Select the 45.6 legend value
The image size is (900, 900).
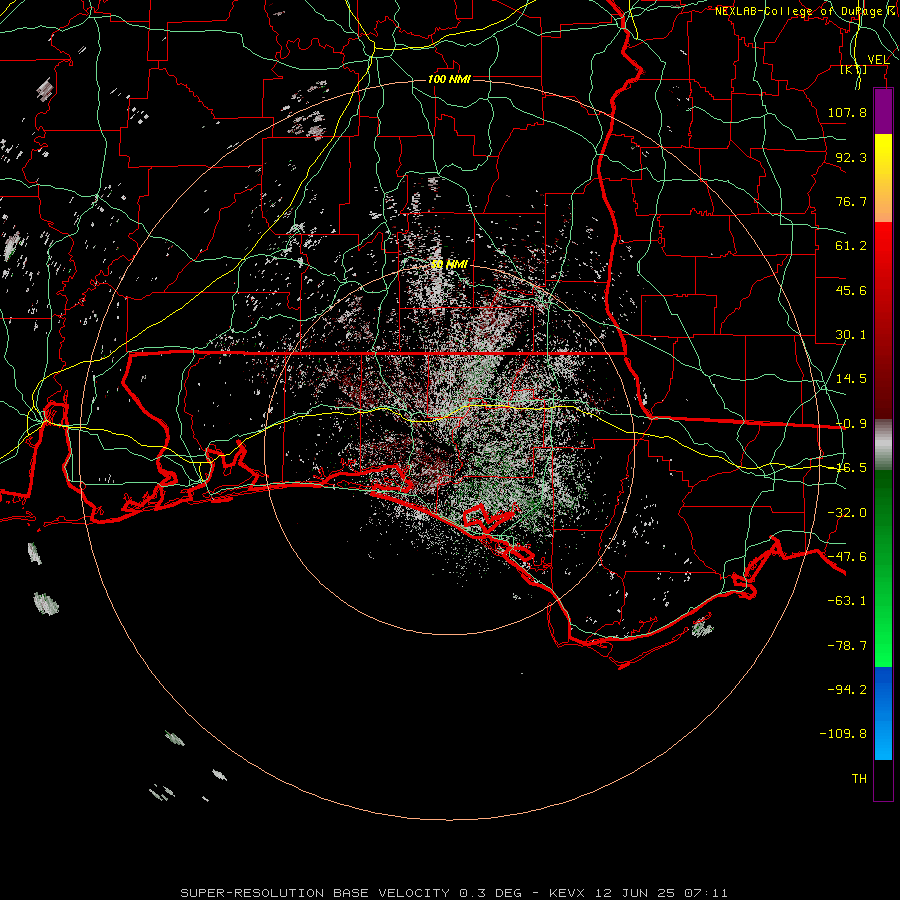tap(851, 290)
